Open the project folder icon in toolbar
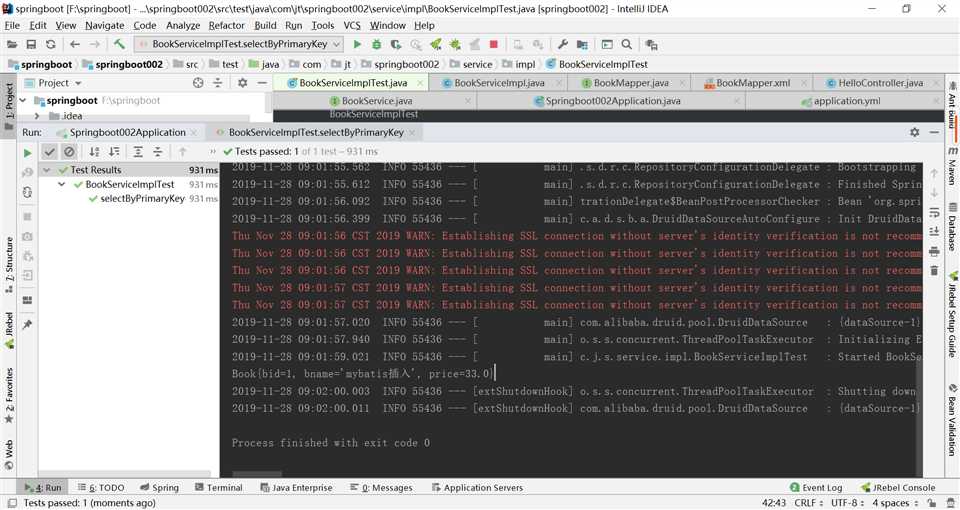This screenshot has height=510, width=960. click(12, 45)
